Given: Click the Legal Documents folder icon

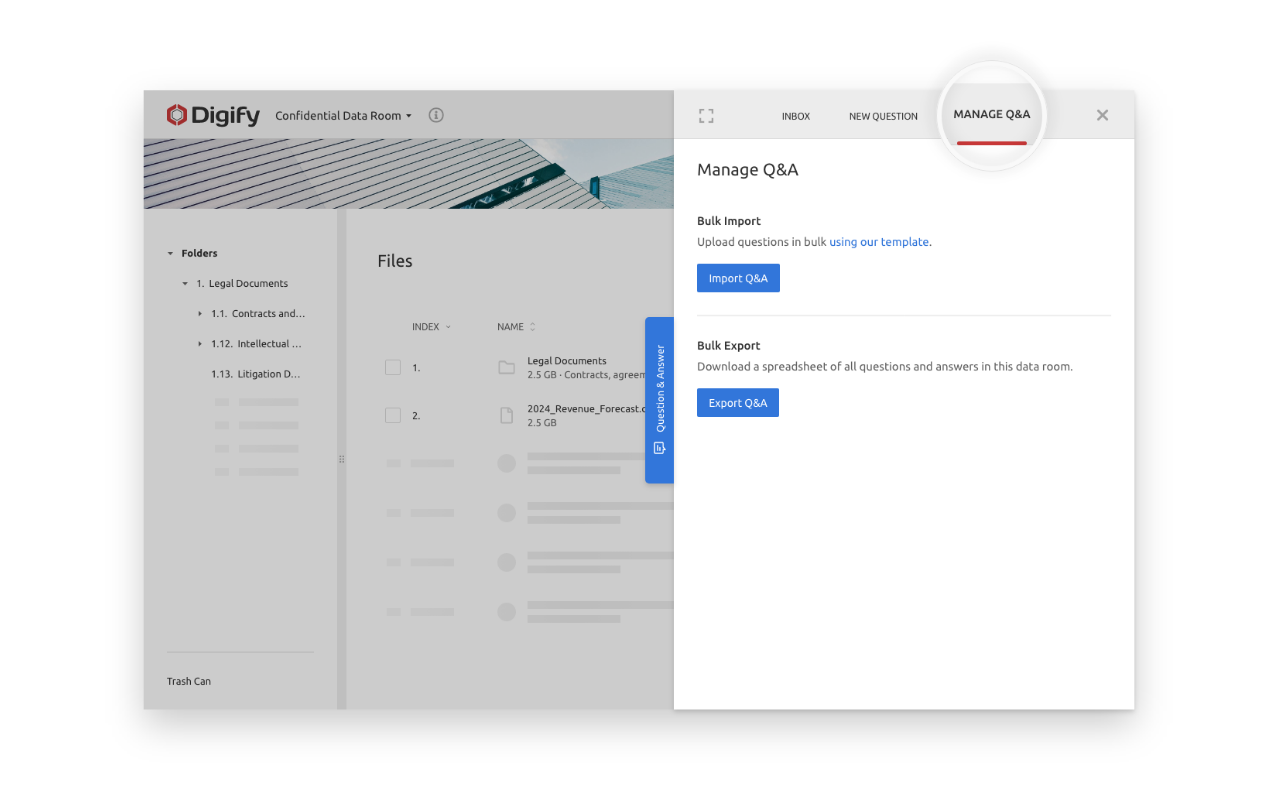Looking at the screenshot, I should [506, 367].
